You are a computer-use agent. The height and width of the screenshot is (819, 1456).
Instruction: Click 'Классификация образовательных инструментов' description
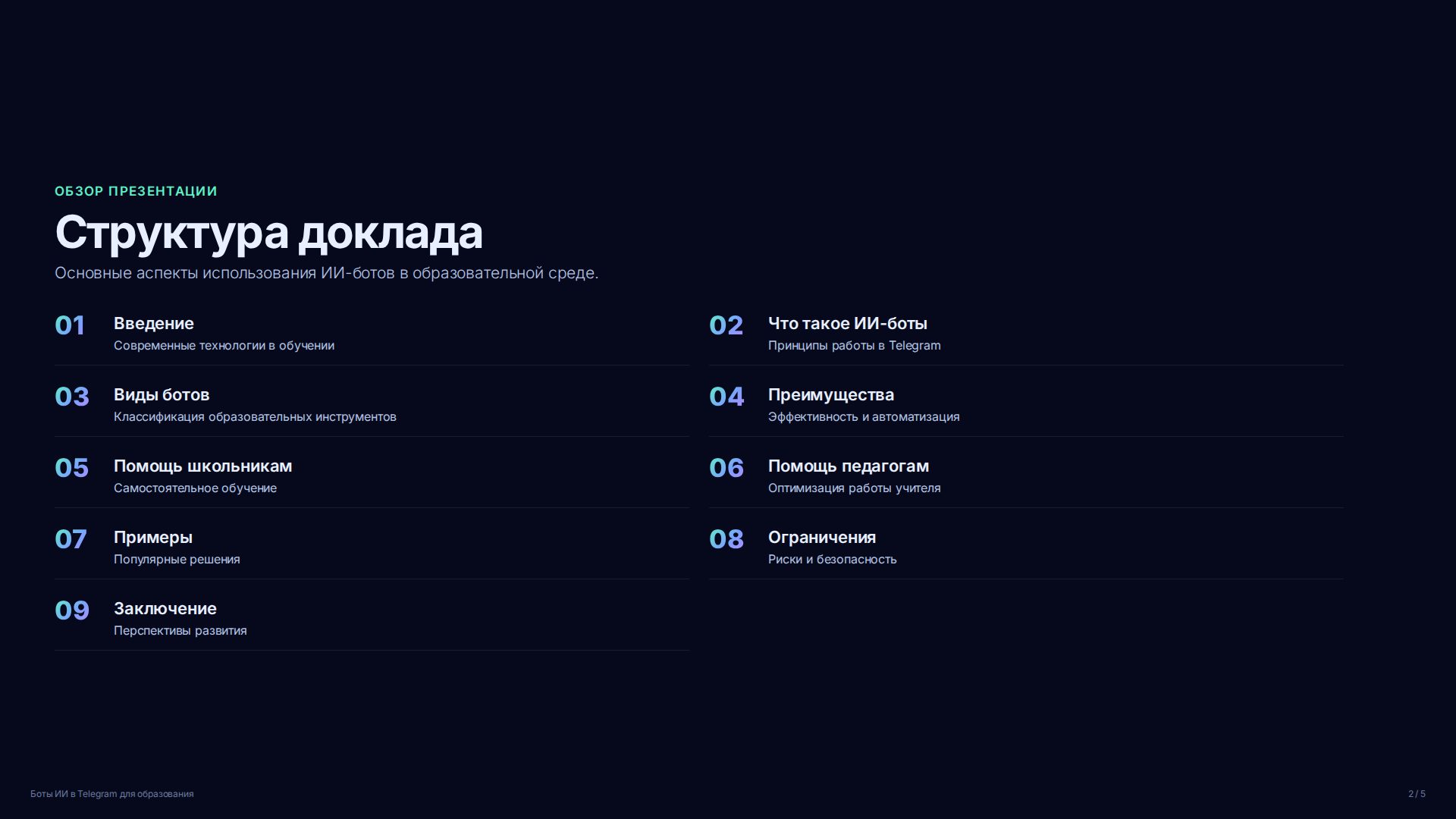pos(255,417)
